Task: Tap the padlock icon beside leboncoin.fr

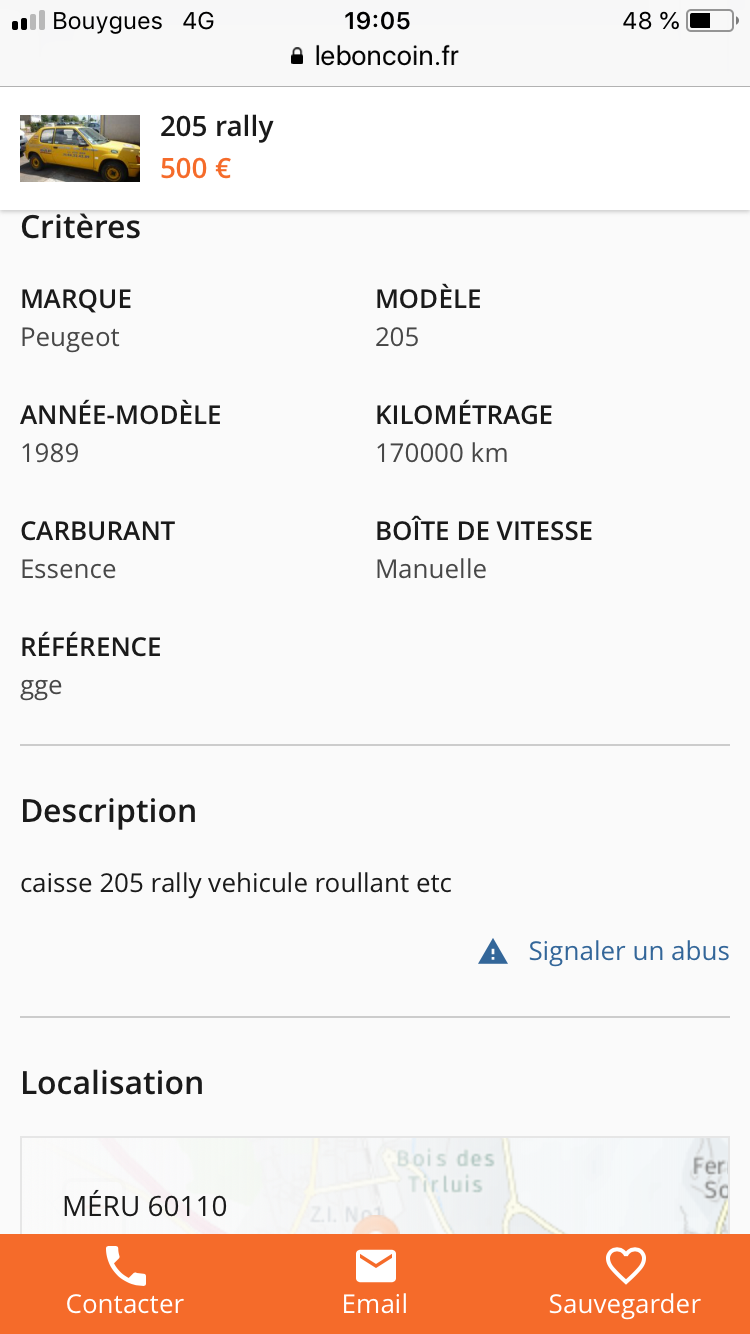Action: (297, 57)
